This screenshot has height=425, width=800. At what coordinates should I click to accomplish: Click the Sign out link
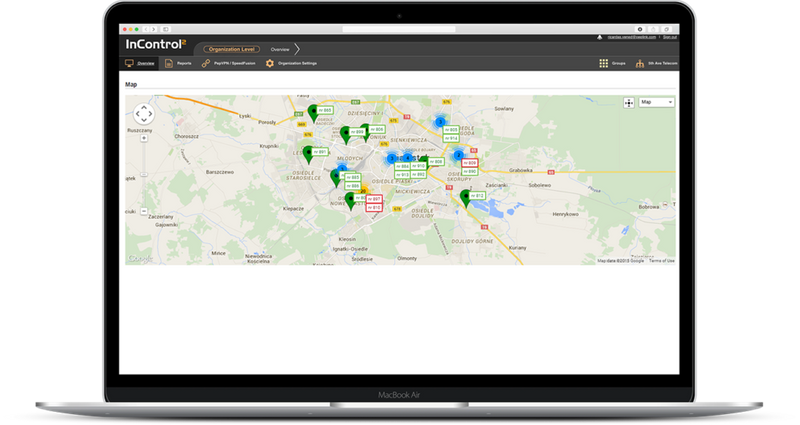(x=669, y=37)
